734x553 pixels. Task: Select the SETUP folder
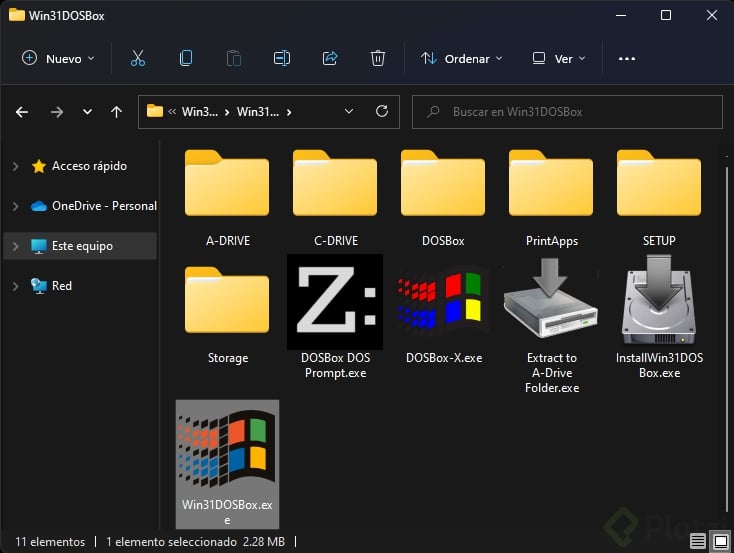point(659,199)
